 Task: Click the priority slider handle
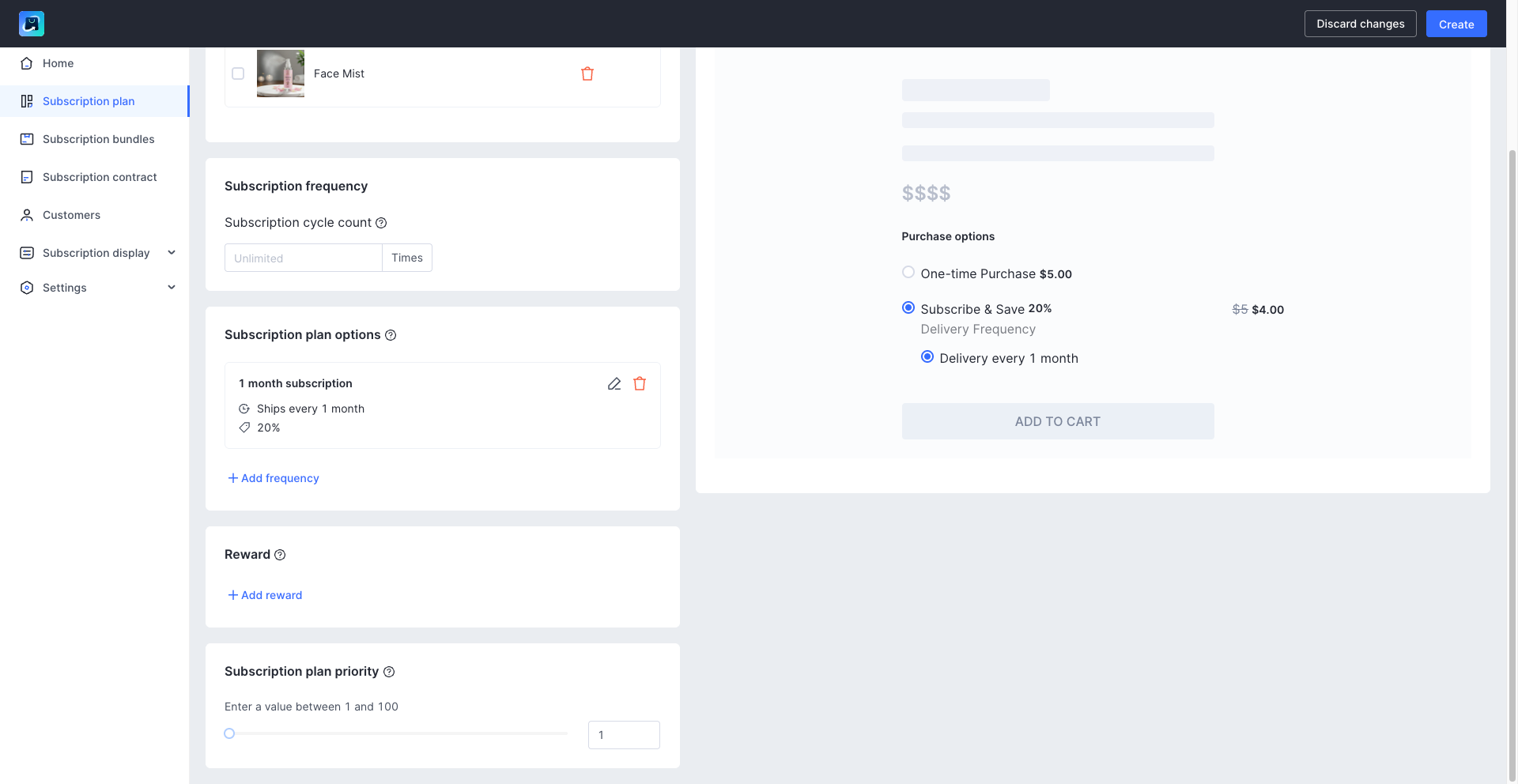(229, 733)
